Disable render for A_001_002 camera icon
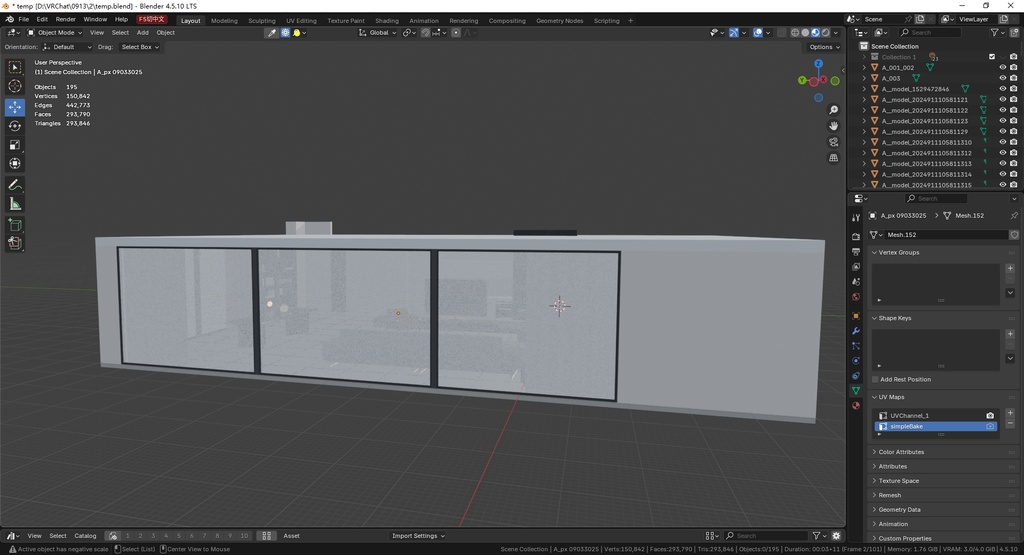The image size is (1024, 555). point(1014,67)
